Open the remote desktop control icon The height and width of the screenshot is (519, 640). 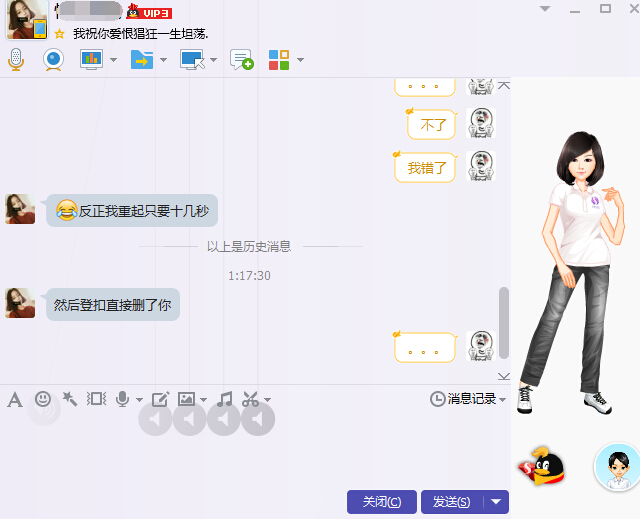tap(192, 60)
